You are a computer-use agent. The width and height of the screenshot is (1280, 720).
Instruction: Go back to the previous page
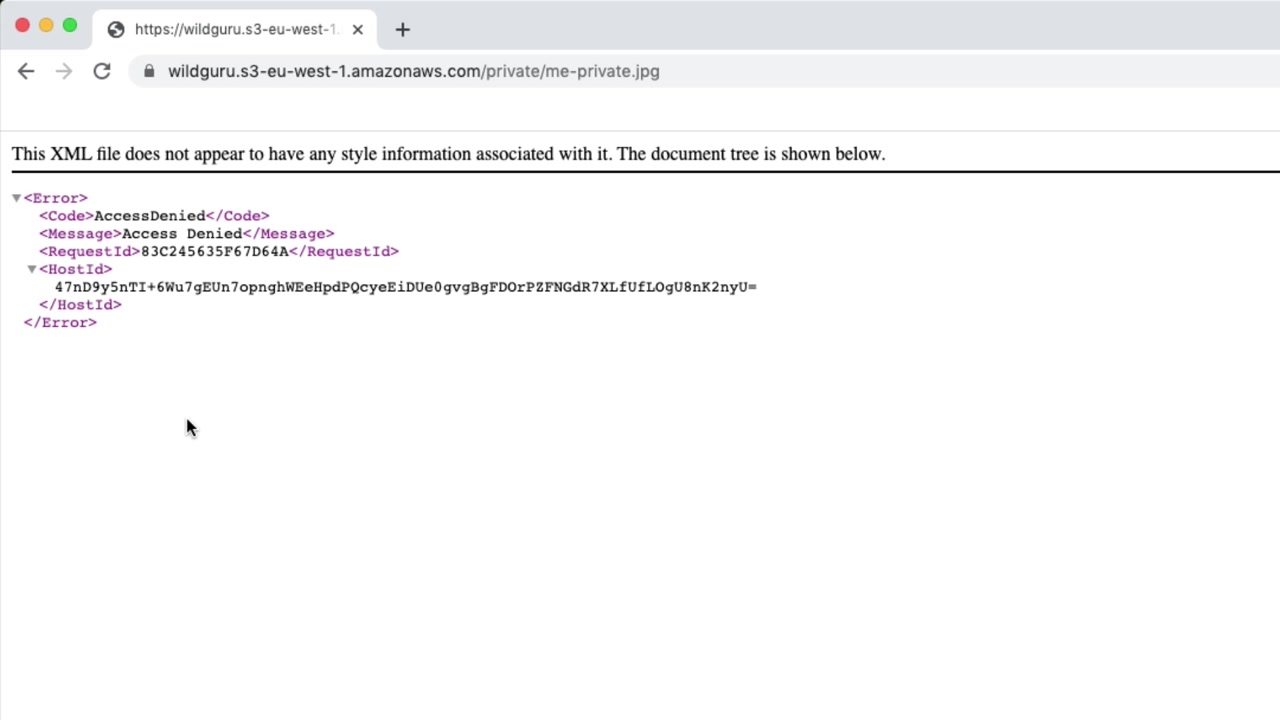click(26, 71)
